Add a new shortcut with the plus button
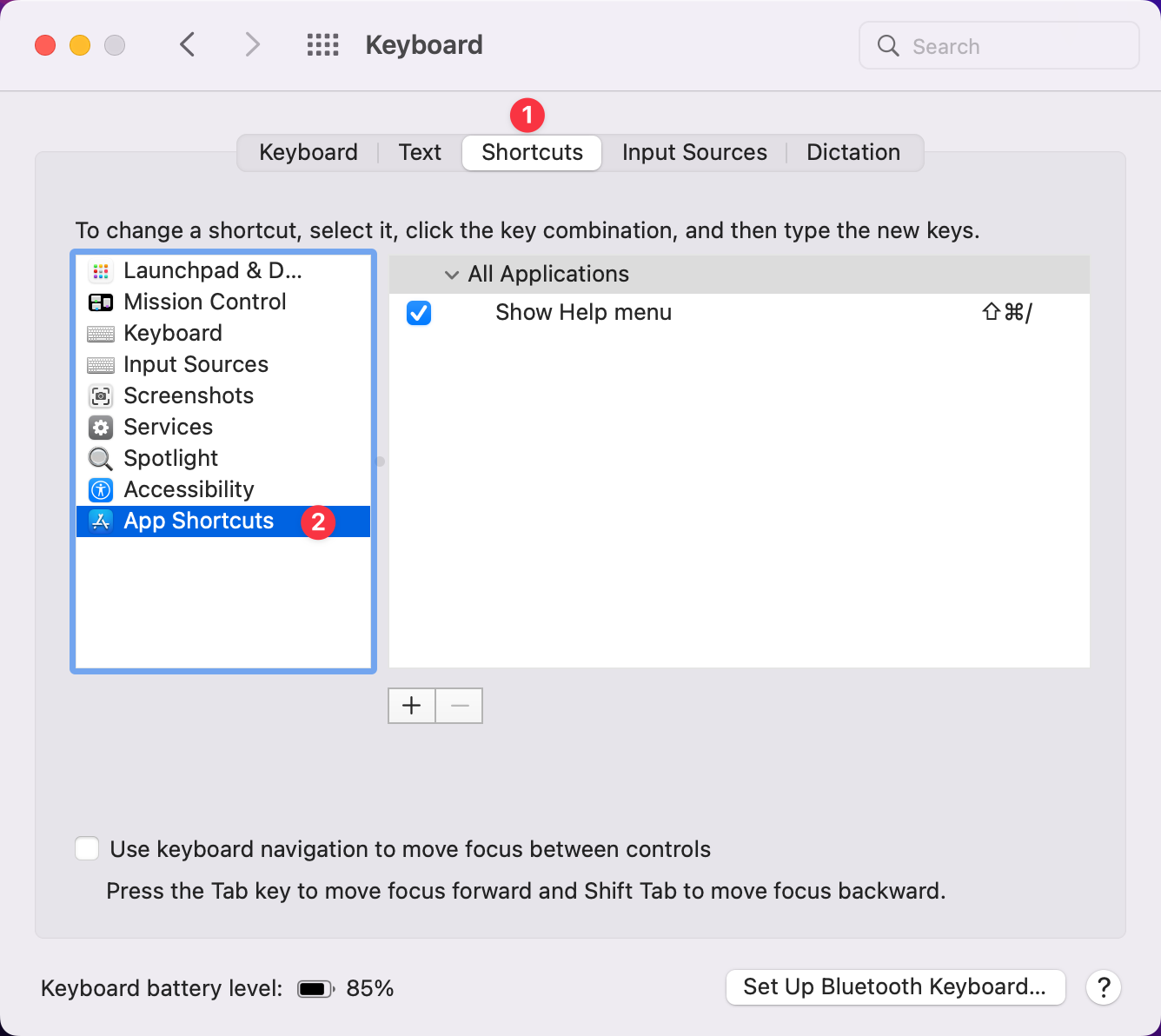Viewport: 1161px width, 1036px height. [x=411, y=705]
